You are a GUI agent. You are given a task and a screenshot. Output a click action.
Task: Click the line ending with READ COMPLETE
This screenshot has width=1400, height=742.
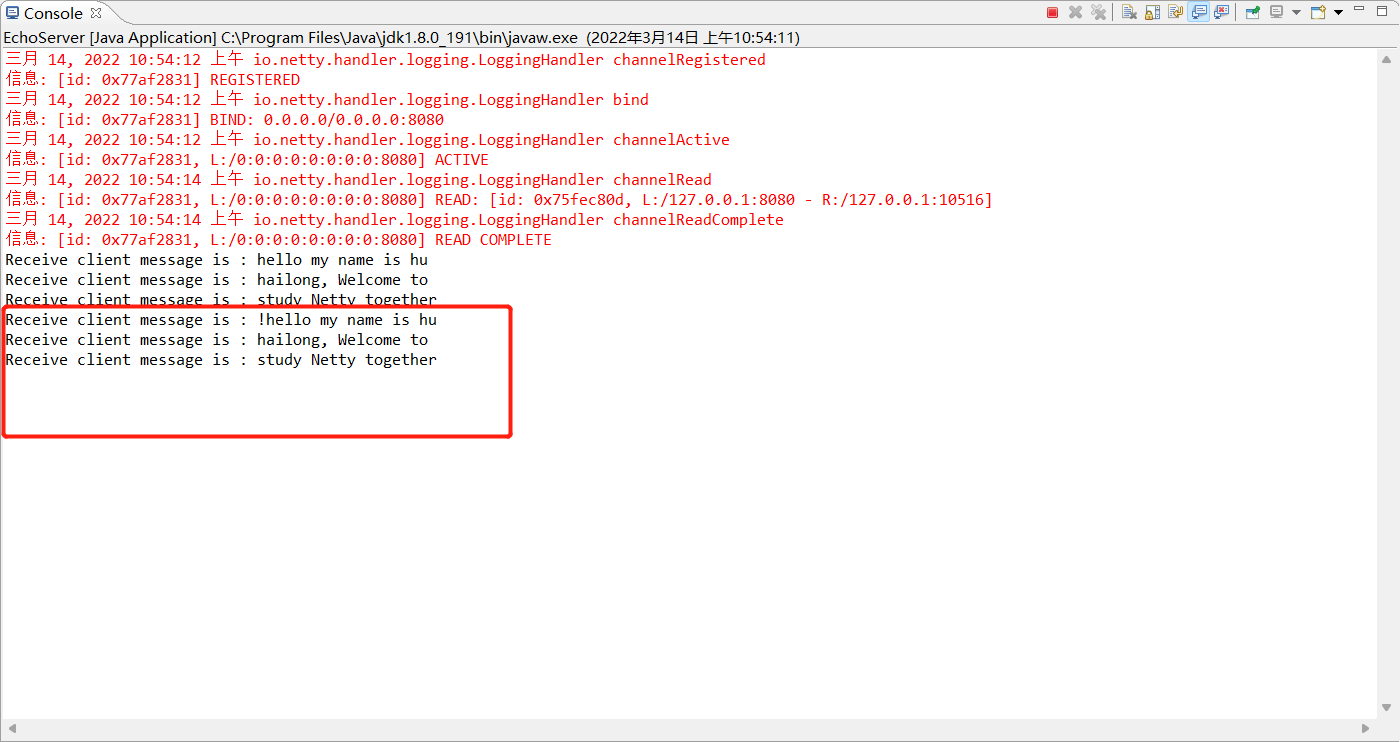(x=278, y=240)
